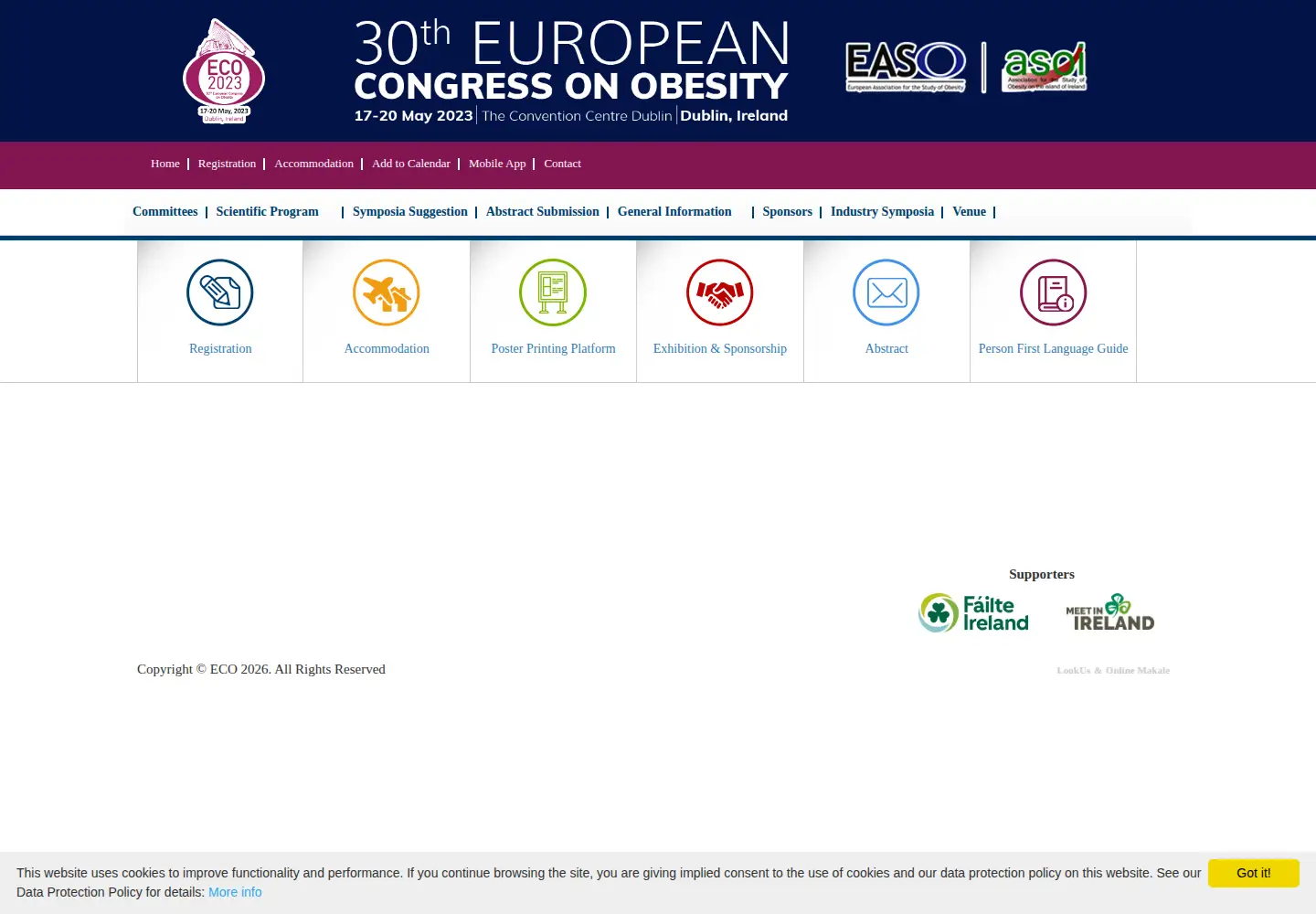Follow the Abstract text link under envelope
The height and width of the screenshot is (914, 1316).
886,348
